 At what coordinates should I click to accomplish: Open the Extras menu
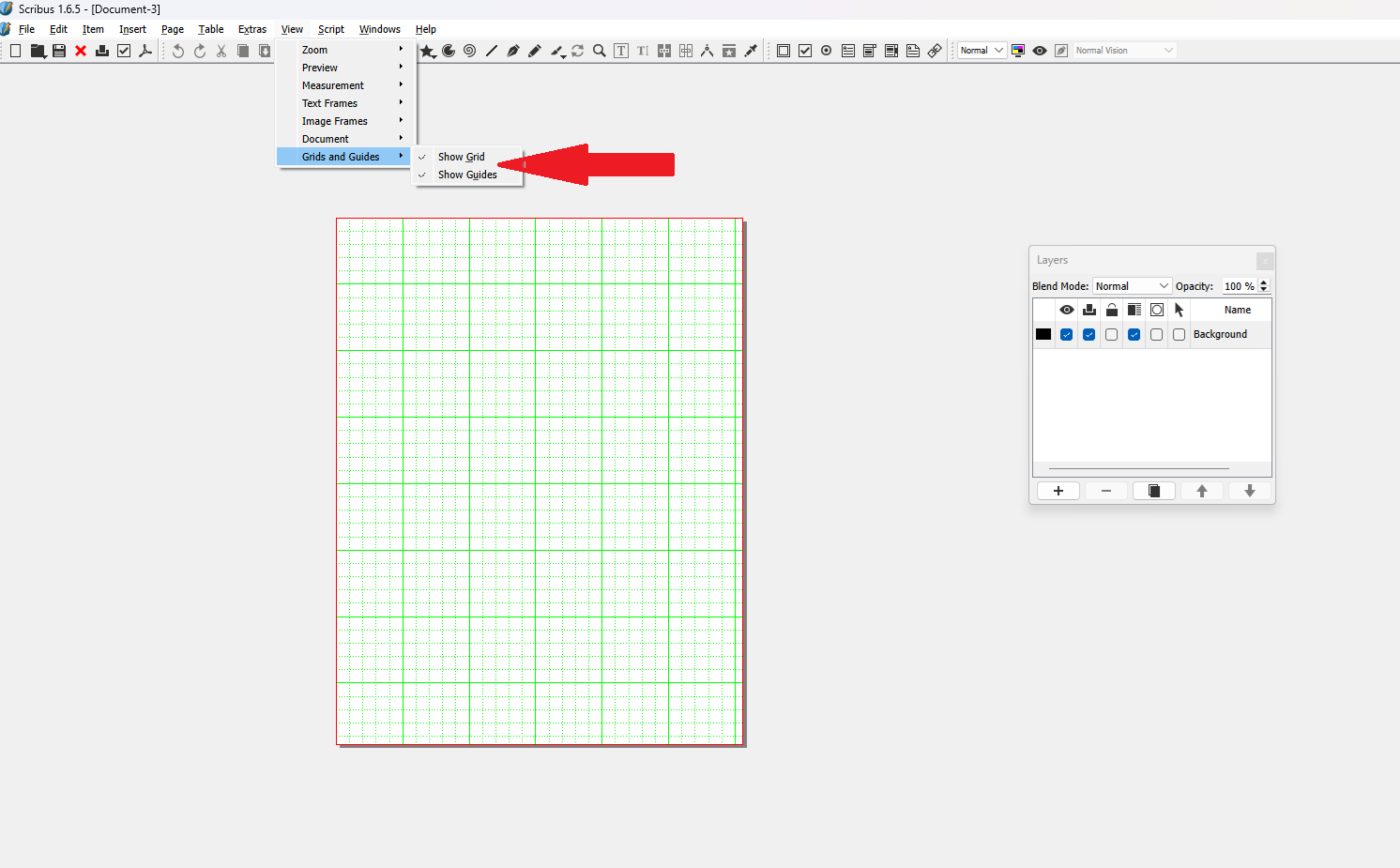point(252,29)
